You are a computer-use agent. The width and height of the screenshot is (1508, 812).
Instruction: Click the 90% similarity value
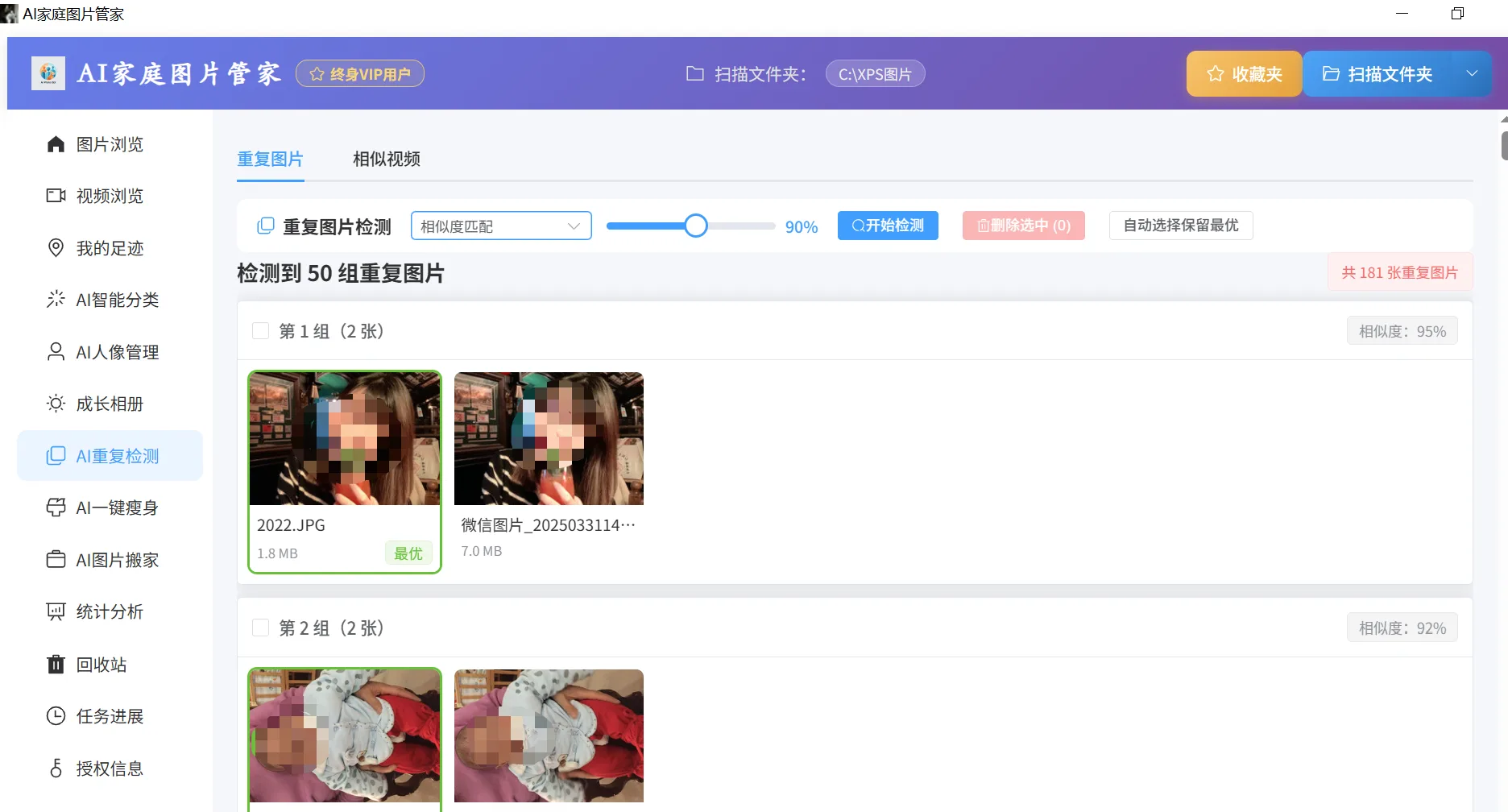802,227
